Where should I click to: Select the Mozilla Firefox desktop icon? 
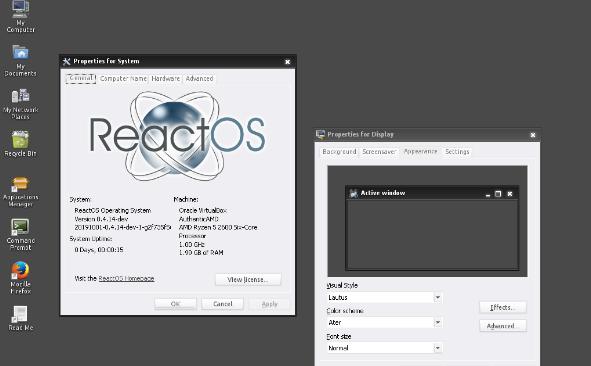pyautogui.click(x=20, y=278)
